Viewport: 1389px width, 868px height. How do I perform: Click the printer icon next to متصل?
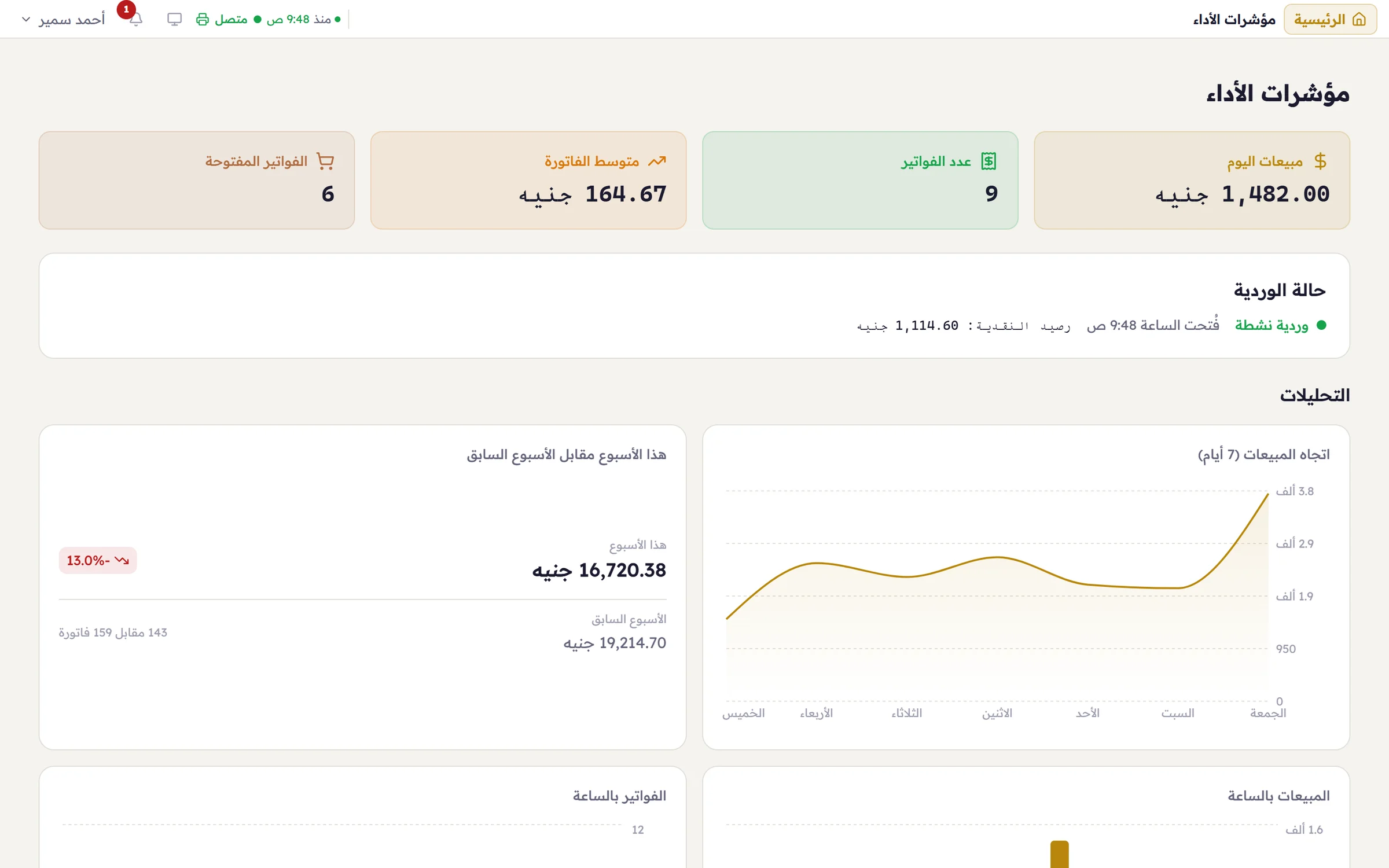(x=202, y=19)
